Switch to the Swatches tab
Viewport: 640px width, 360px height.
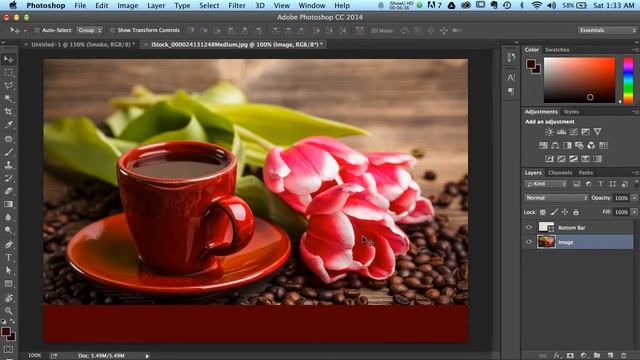[557, 50]
